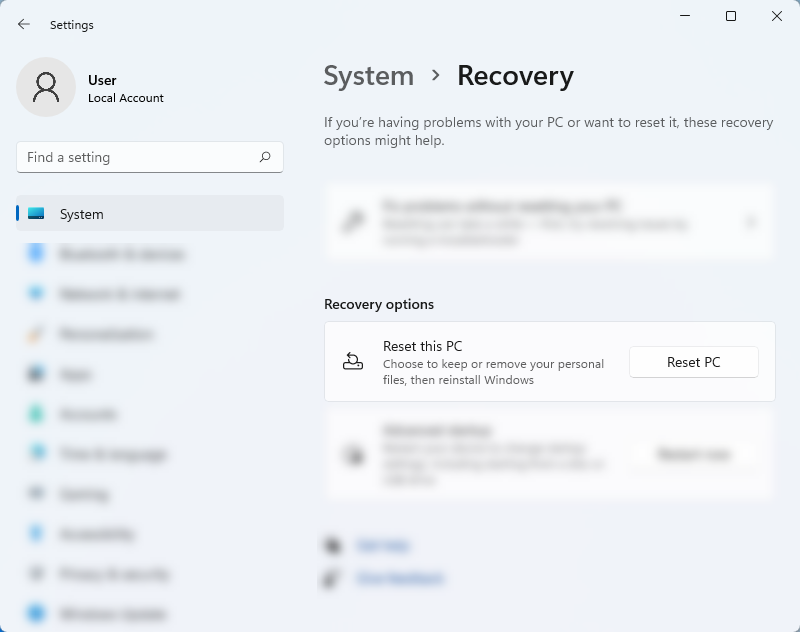The width and height of the screenshot is (800, 632).
Task: Click the Reset PC button
Action: pos(693,361)
